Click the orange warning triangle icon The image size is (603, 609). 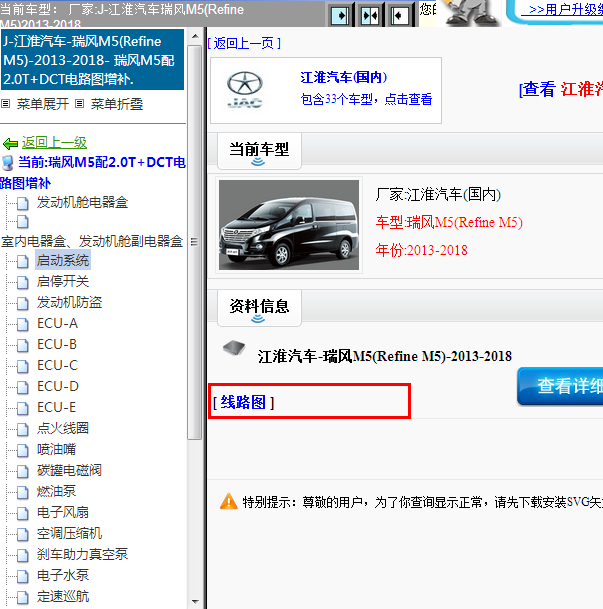[x=229, y=501]
